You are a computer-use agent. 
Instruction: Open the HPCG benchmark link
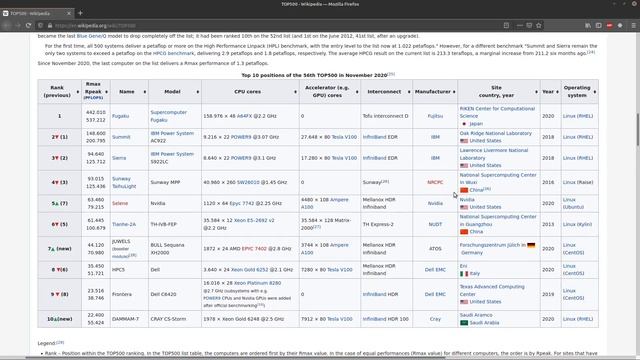click(173, 53)
